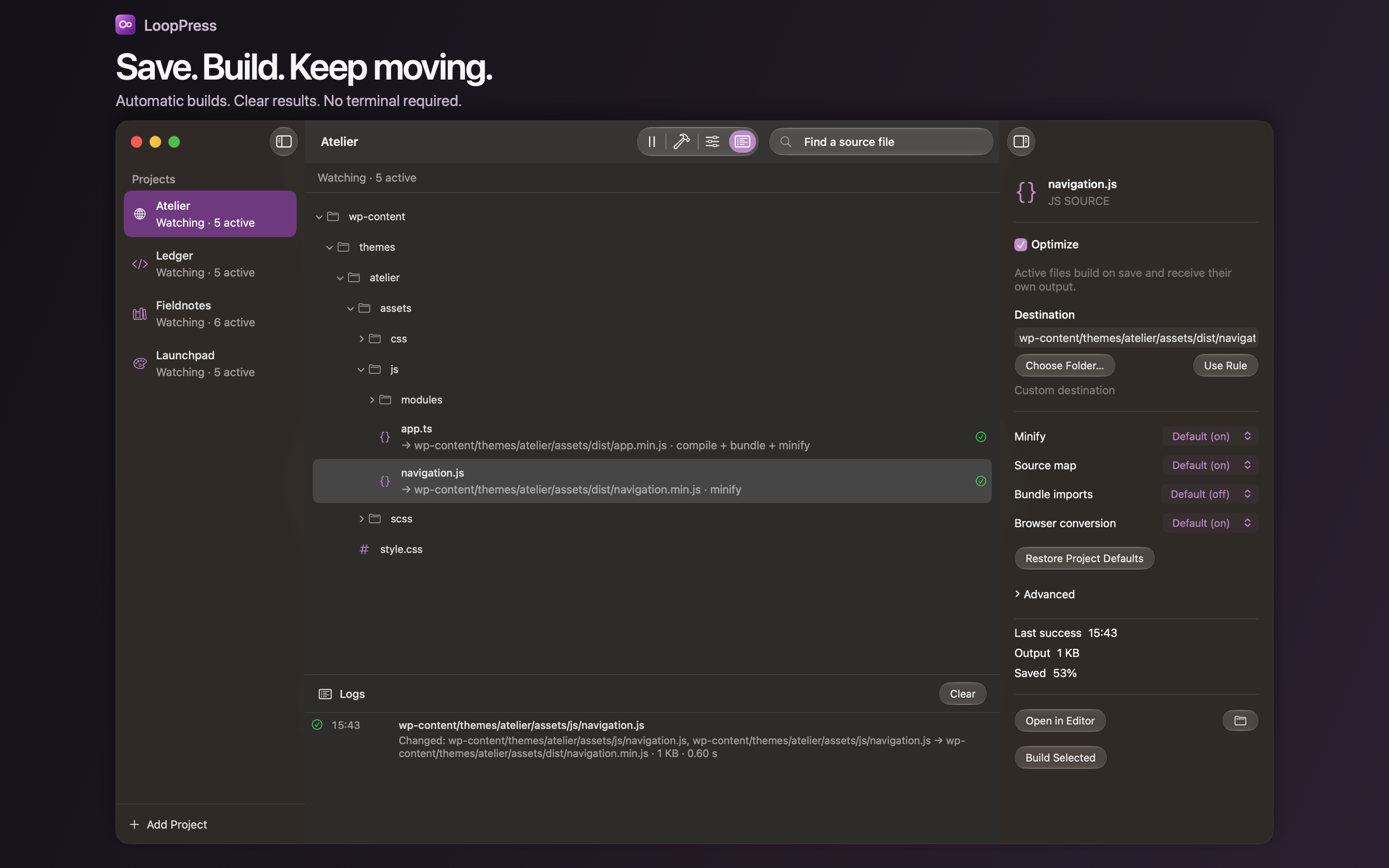Expand the css folder chevron
Image resolution: width=1389 pixels, height=868 pixels.
pos(361,339)
